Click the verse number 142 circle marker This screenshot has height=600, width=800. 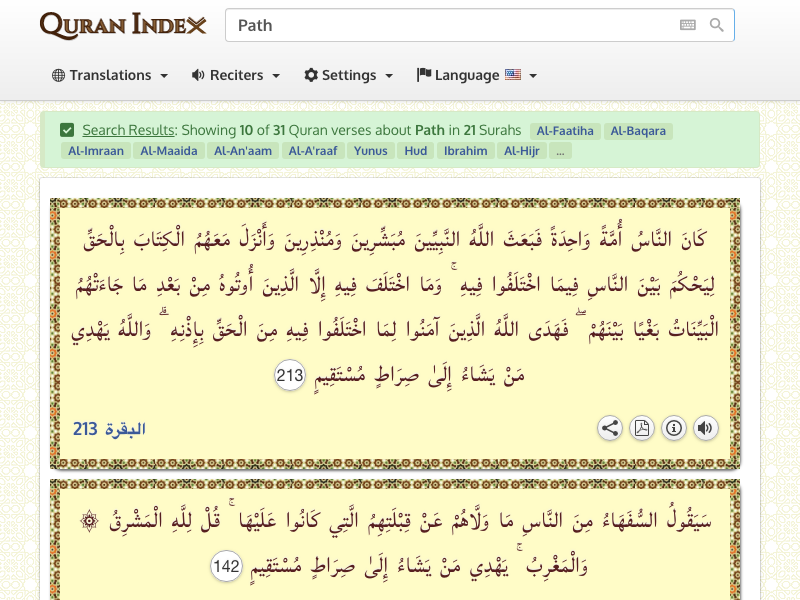(x=227, y=566)
